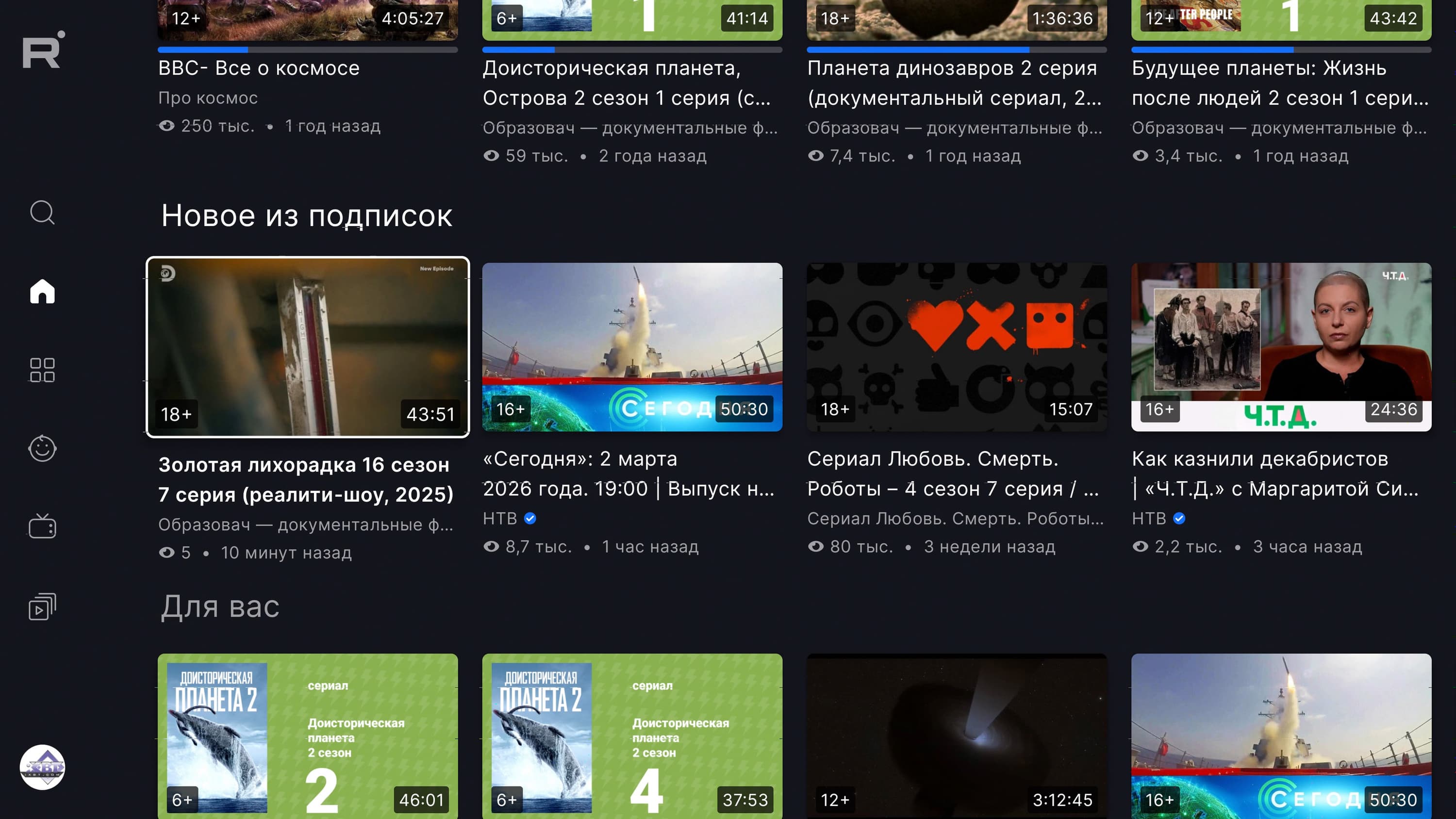Click progress bar under ВВС- Все о космосе
The image size is (1456, 819).
308,50
